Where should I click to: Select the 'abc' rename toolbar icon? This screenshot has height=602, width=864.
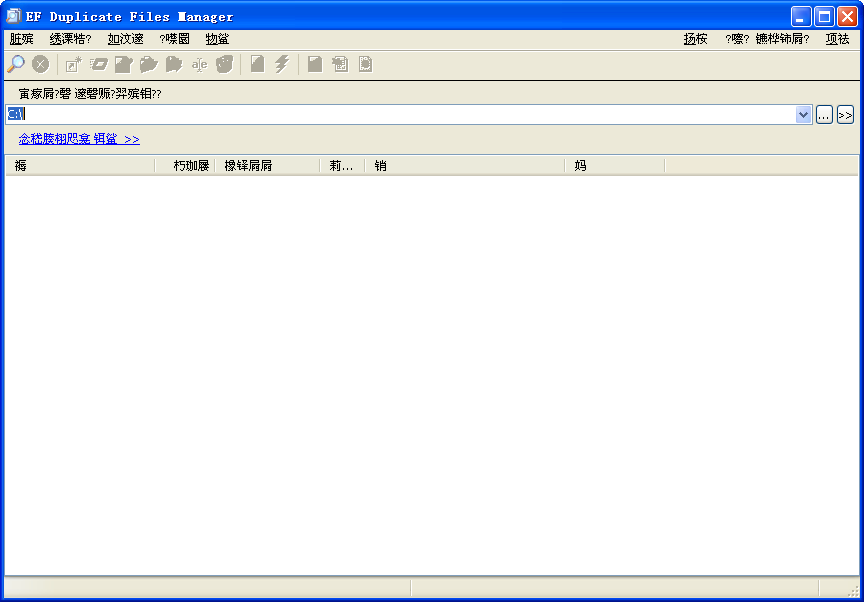pyautogui.click(x=199, y=64)
